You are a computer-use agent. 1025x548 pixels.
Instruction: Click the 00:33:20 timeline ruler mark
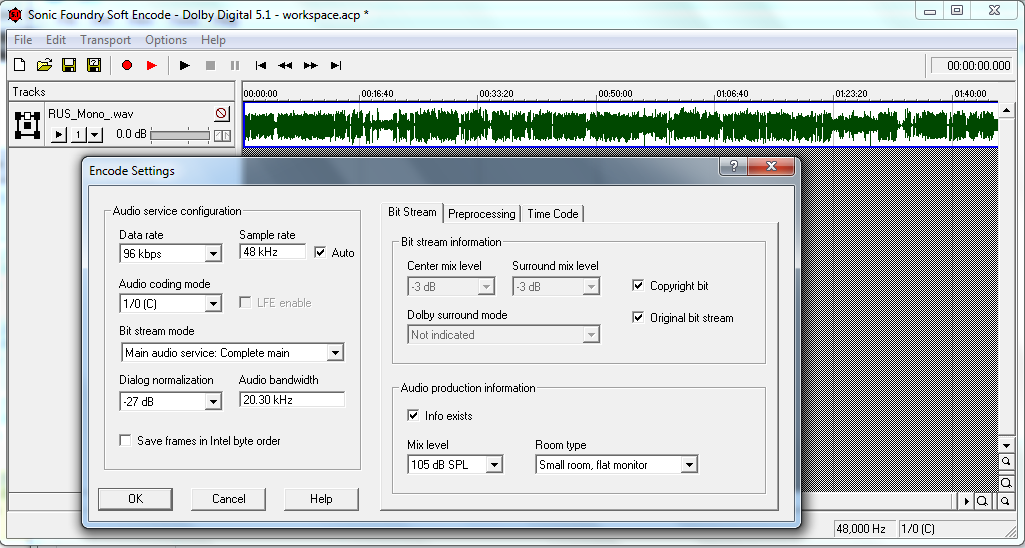(496, 94)
